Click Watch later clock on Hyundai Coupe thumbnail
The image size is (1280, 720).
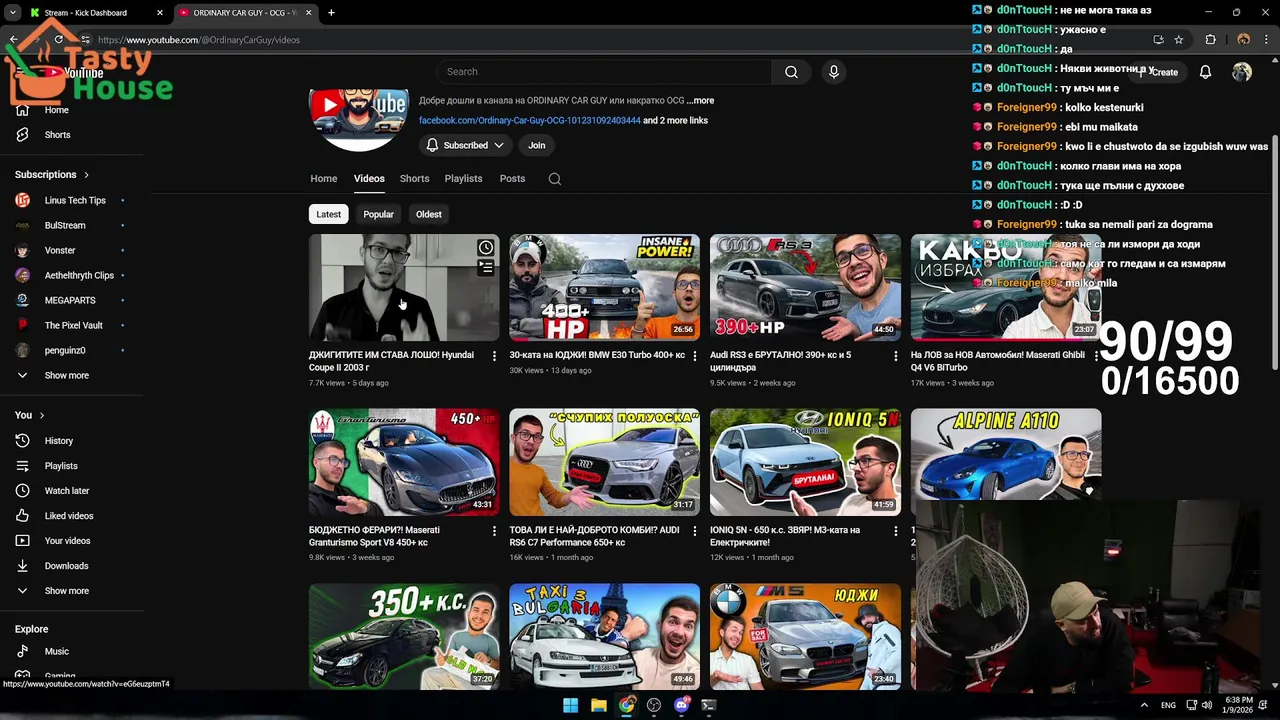pos(485,248)
